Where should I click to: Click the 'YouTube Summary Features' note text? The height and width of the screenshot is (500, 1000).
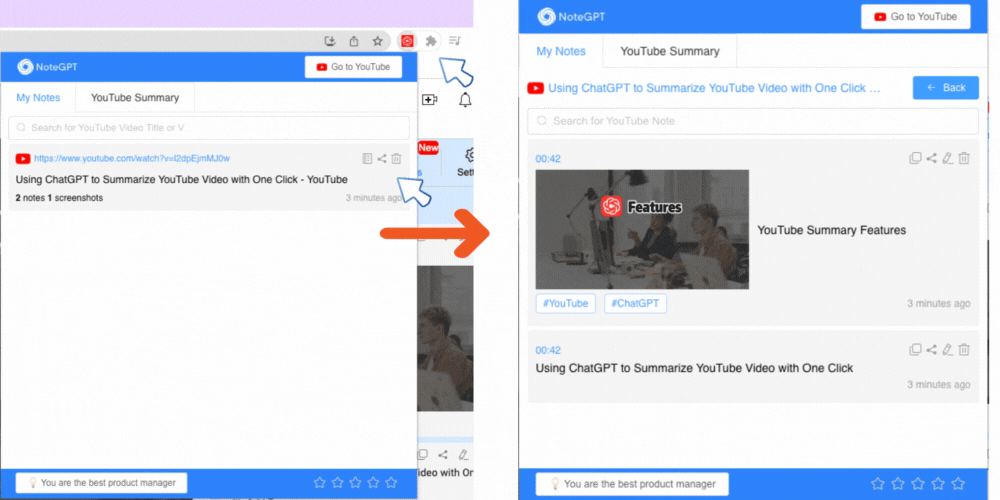pos(832,230)
